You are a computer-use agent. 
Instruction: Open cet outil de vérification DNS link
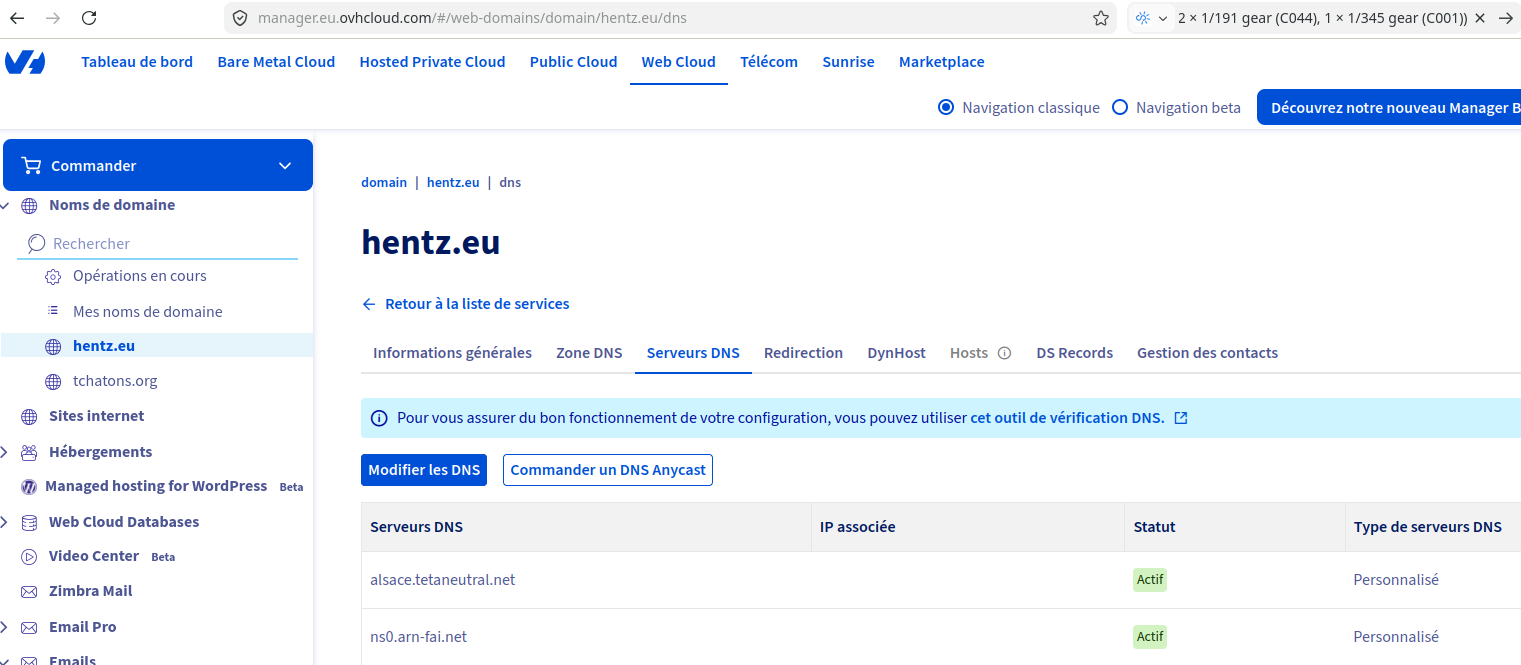click(x=1067, y=418)
